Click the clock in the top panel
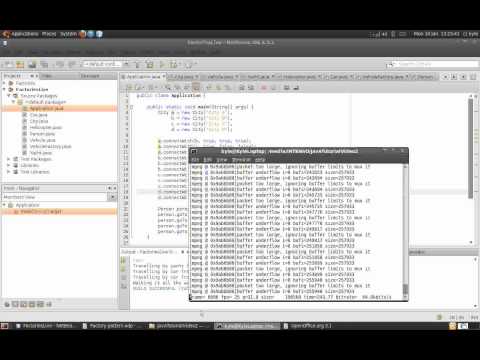The height and width of the screenshot is (360, 480). (x=436, y=34)
